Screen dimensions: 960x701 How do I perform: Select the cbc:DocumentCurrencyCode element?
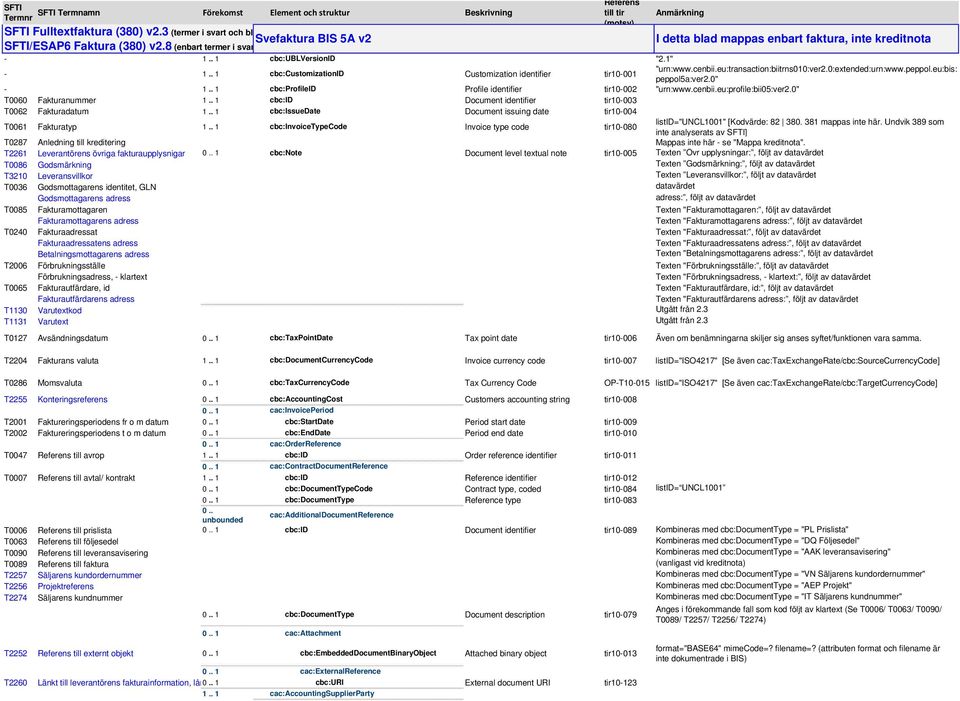pyautogui.click(x=321, y=360)
